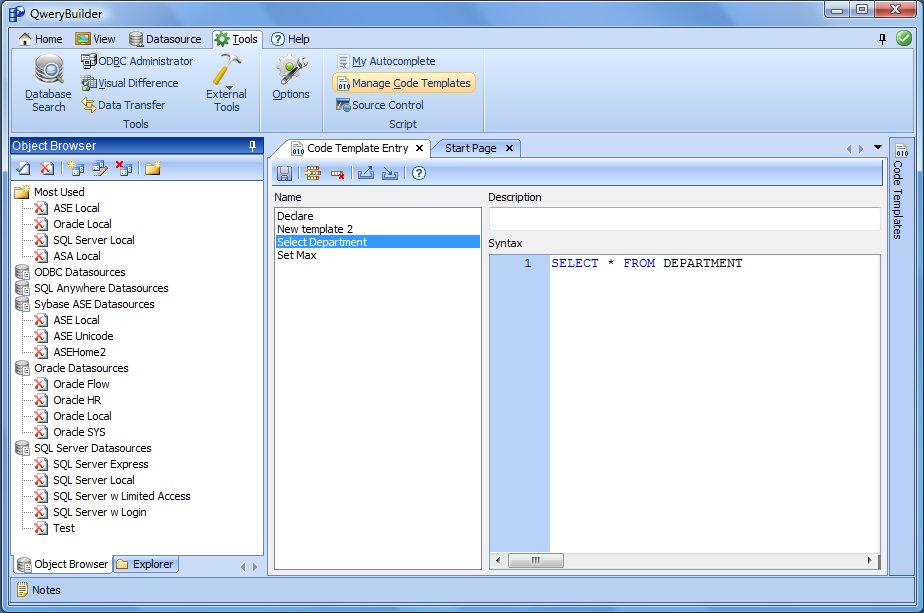The image size is (924, 613).
Task: Click new folder icon in Object Browser toolbar
Action: click(153, 169)
